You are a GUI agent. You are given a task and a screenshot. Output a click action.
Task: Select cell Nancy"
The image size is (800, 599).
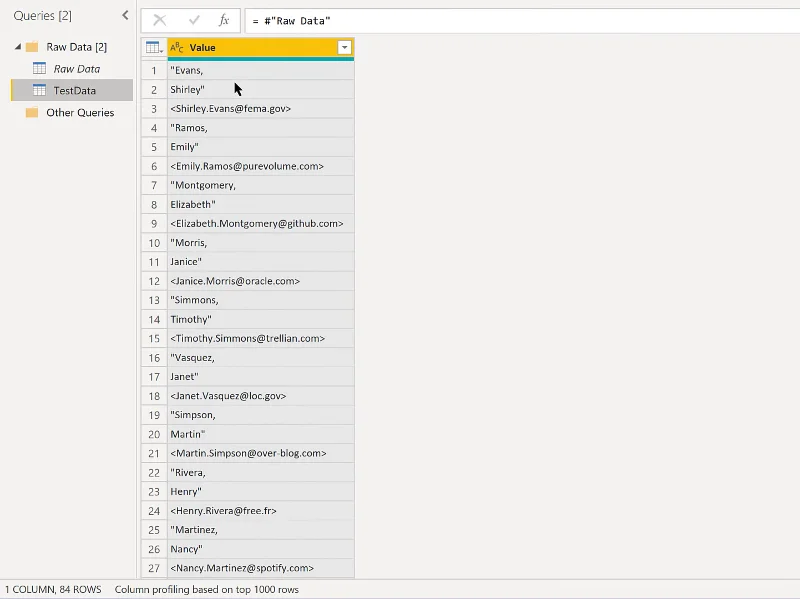point(261,549)
